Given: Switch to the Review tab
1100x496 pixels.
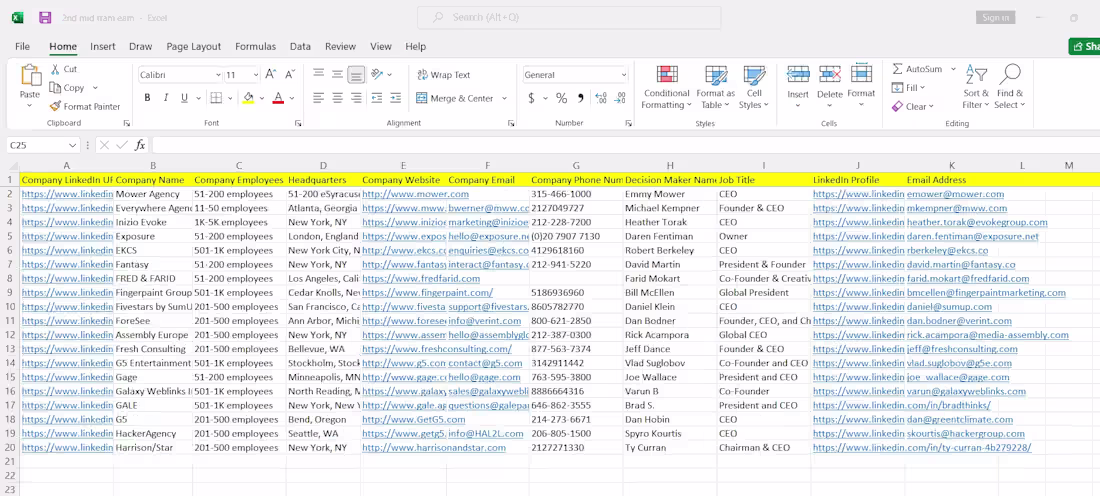Looking at the screenshot, I should (x=340, y=46).
